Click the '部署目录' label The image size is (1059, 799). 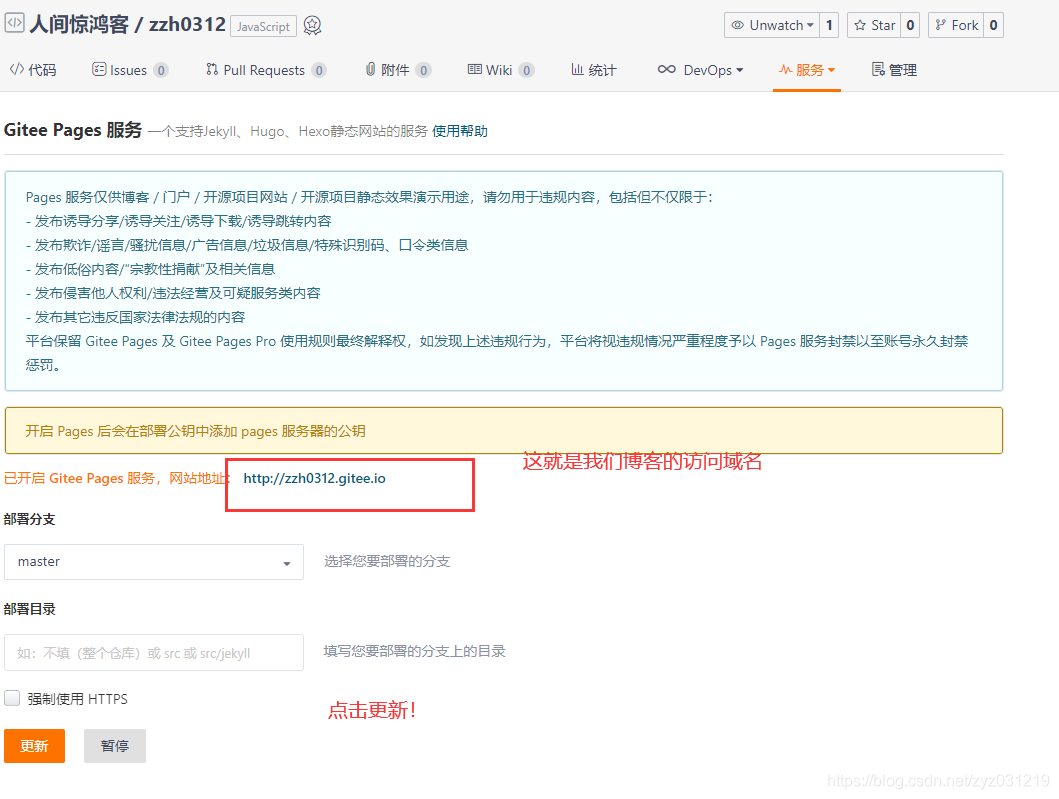pyautogui.click(x=30, y=609)
